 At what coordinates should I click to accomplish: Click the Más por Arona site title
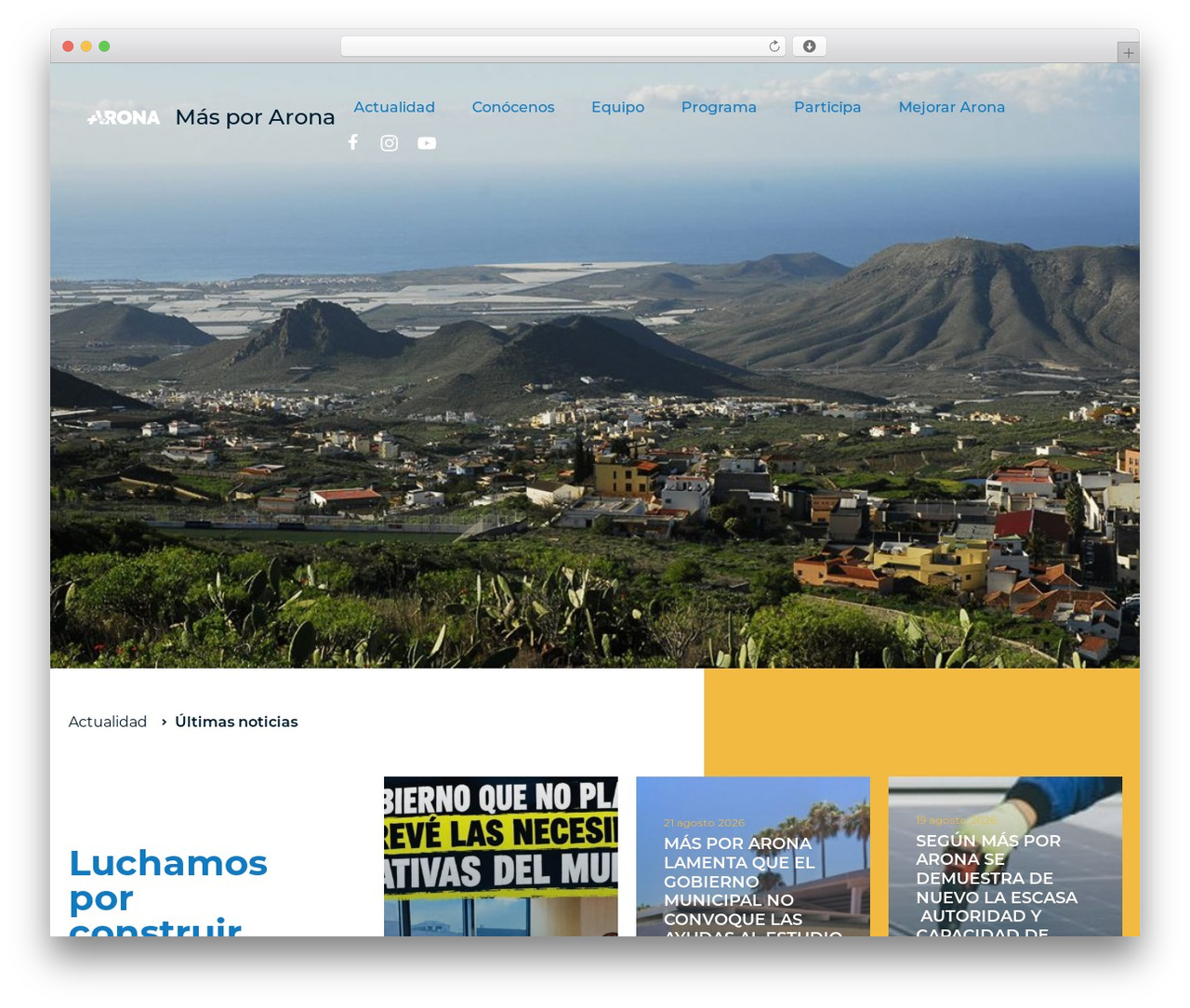click(x=255, y=117)
